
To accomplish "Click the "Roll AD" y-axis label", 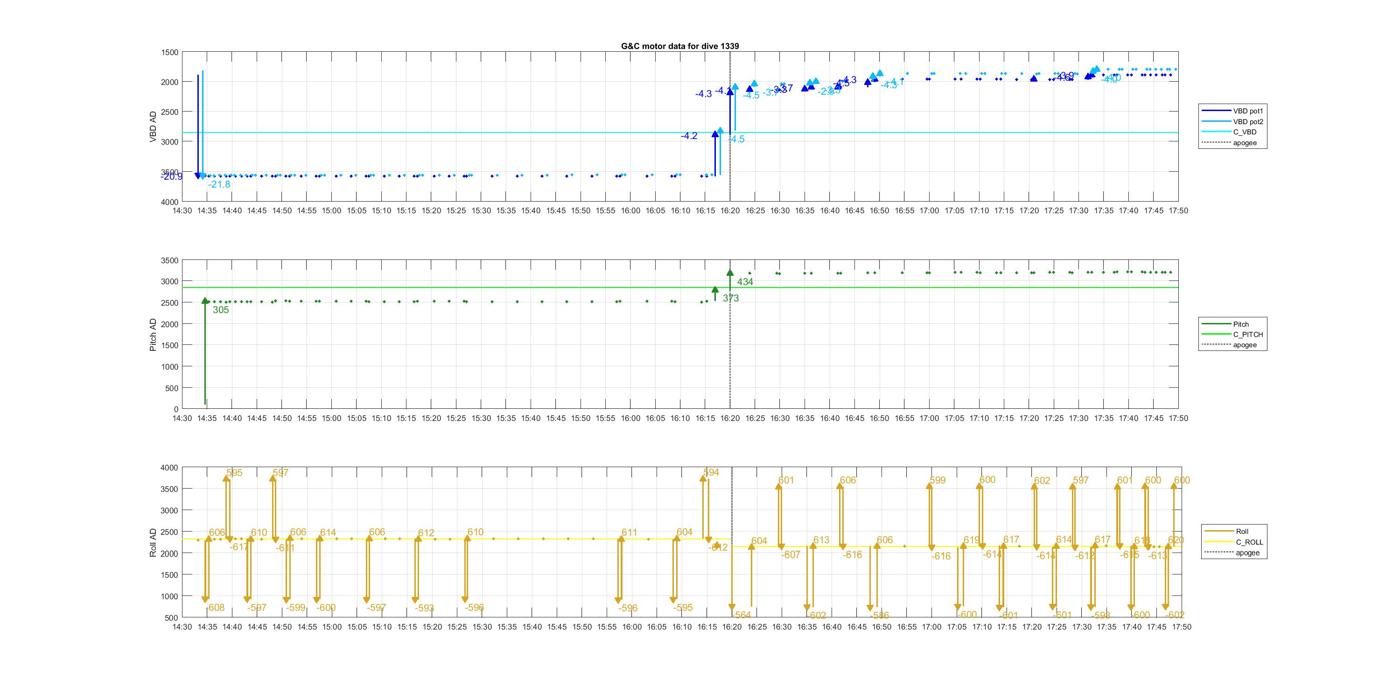I will coord(154,541).
